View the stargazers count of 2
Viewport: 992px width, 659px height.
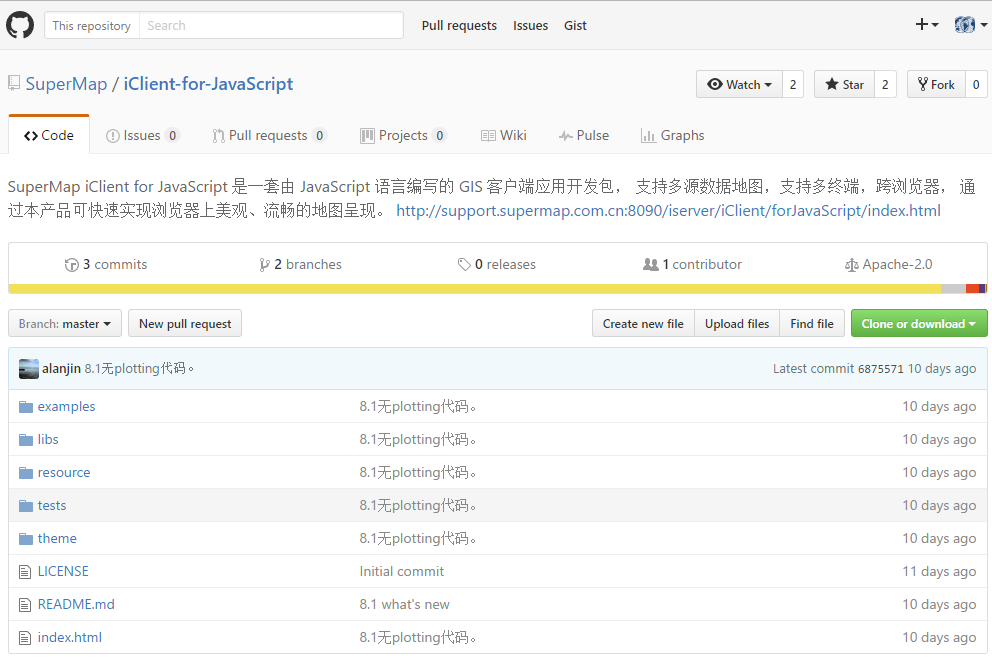pyautogui.click(x=885, y=84)
